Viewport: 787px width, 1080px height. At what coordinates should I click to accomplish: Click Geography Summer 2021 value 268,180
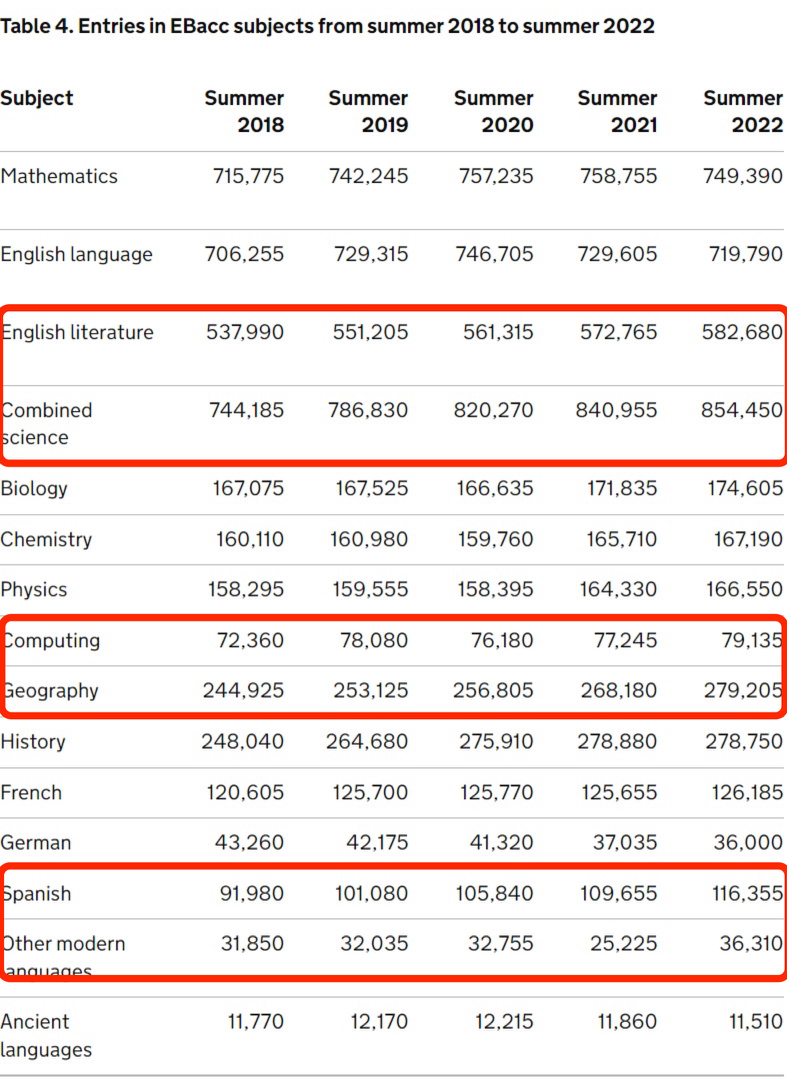point(618,690)
